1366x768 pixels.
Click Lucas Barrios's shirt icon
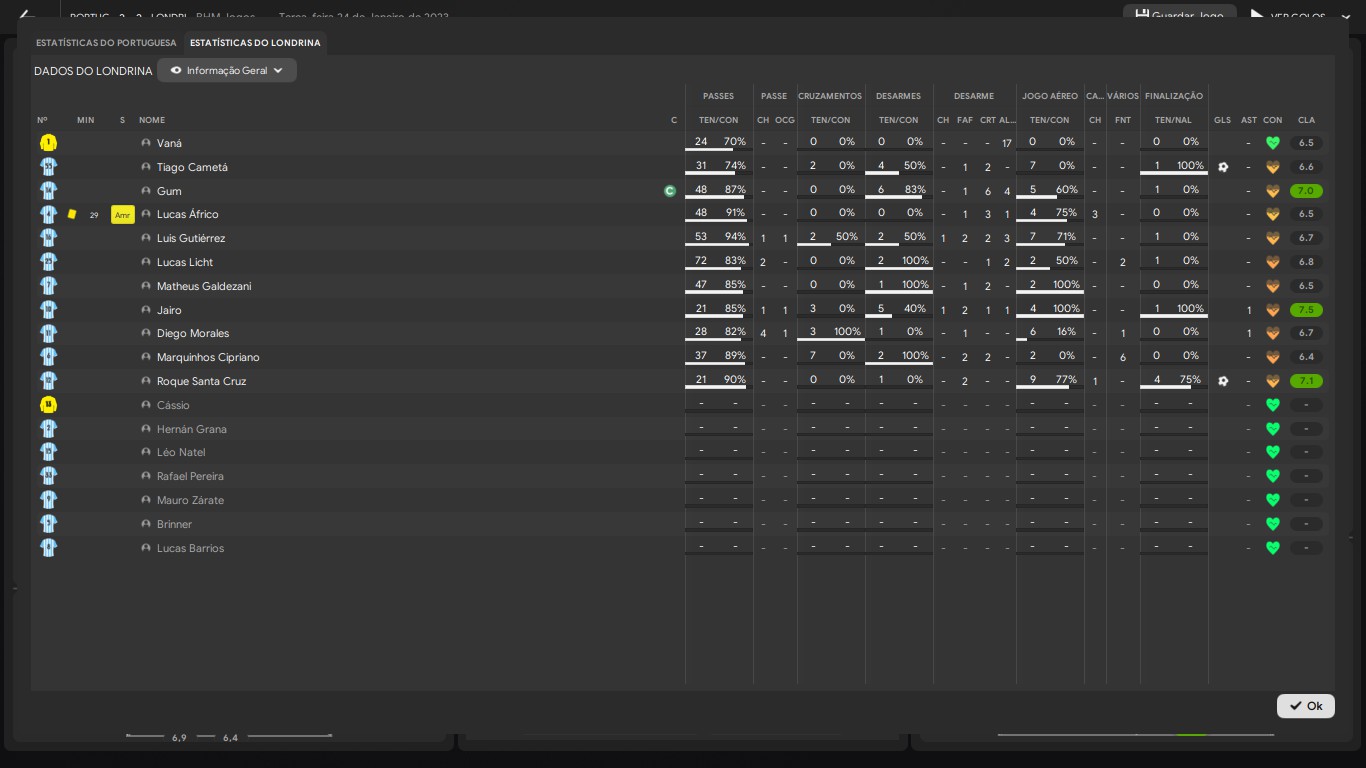click(x=48, y=548)
